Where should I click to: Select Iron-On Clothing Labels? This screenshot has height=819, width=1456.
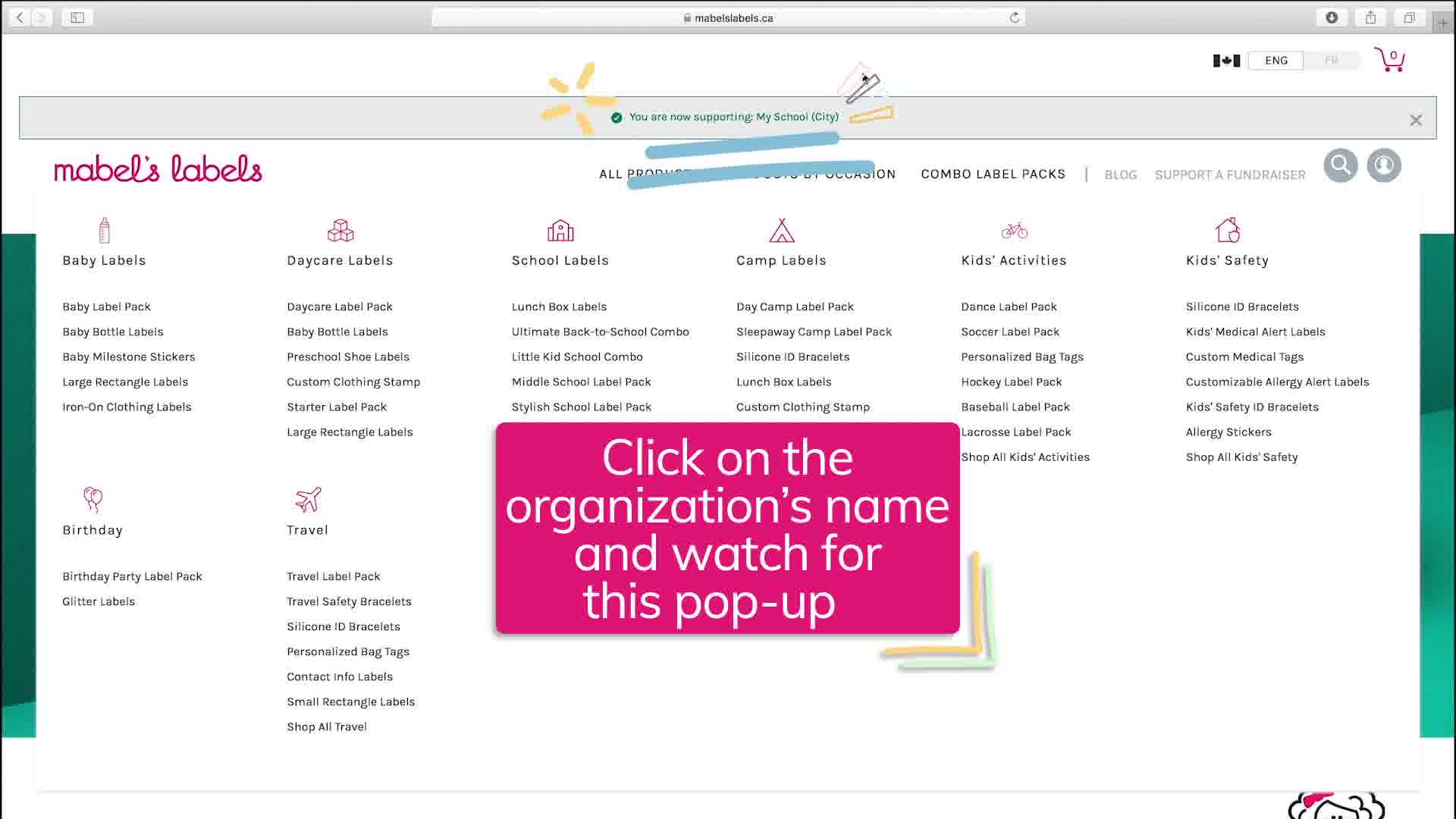127,407
